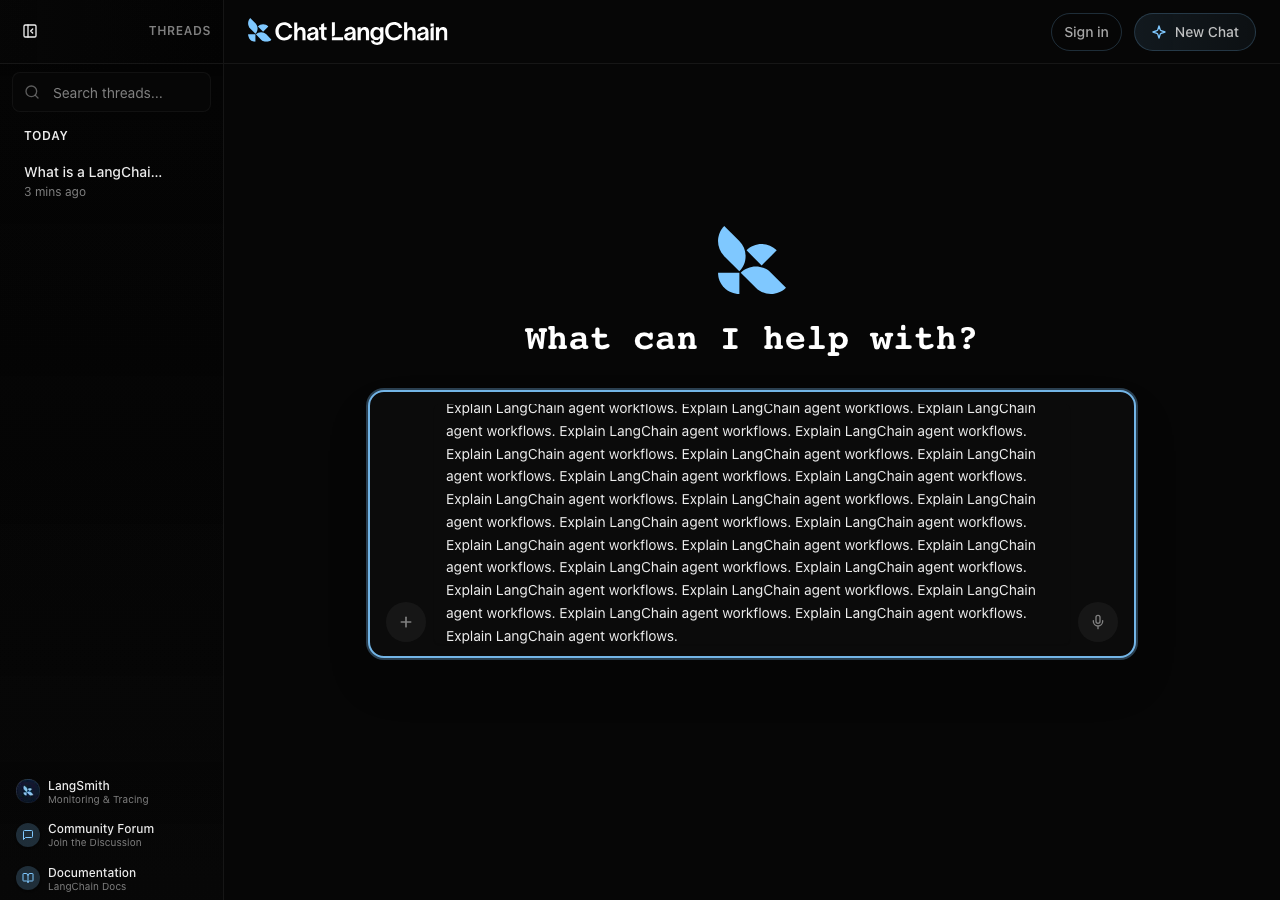The width and height of the screenshot is (1280, 900).
Task: Click the THREADS header label
Action: [x=180, y=31]
